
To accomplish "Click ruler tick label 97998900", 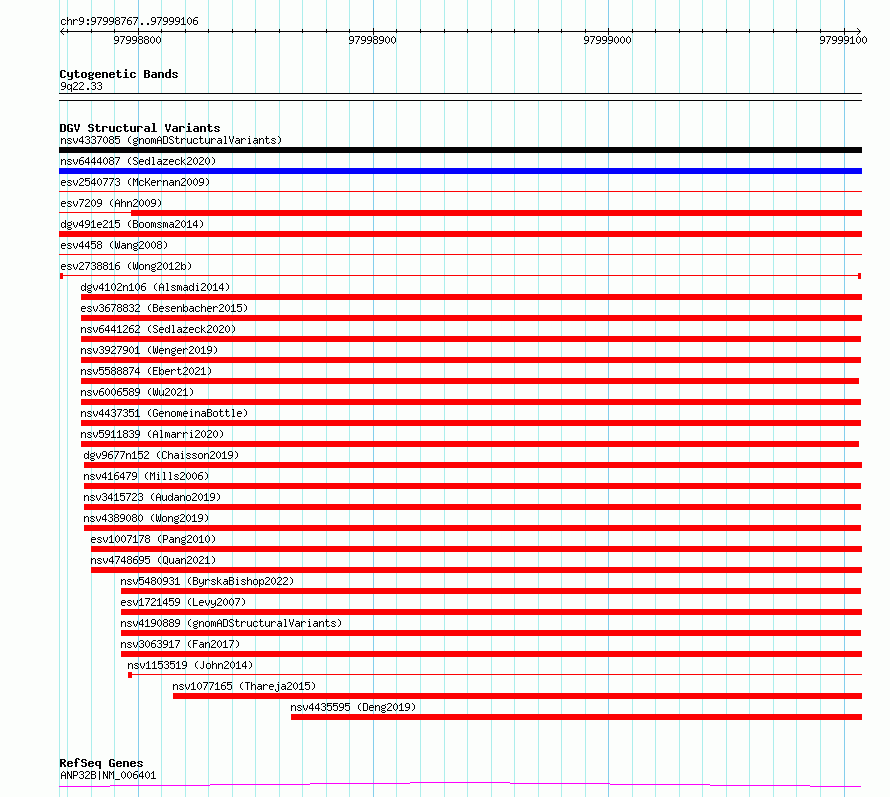I will (372, 40).
